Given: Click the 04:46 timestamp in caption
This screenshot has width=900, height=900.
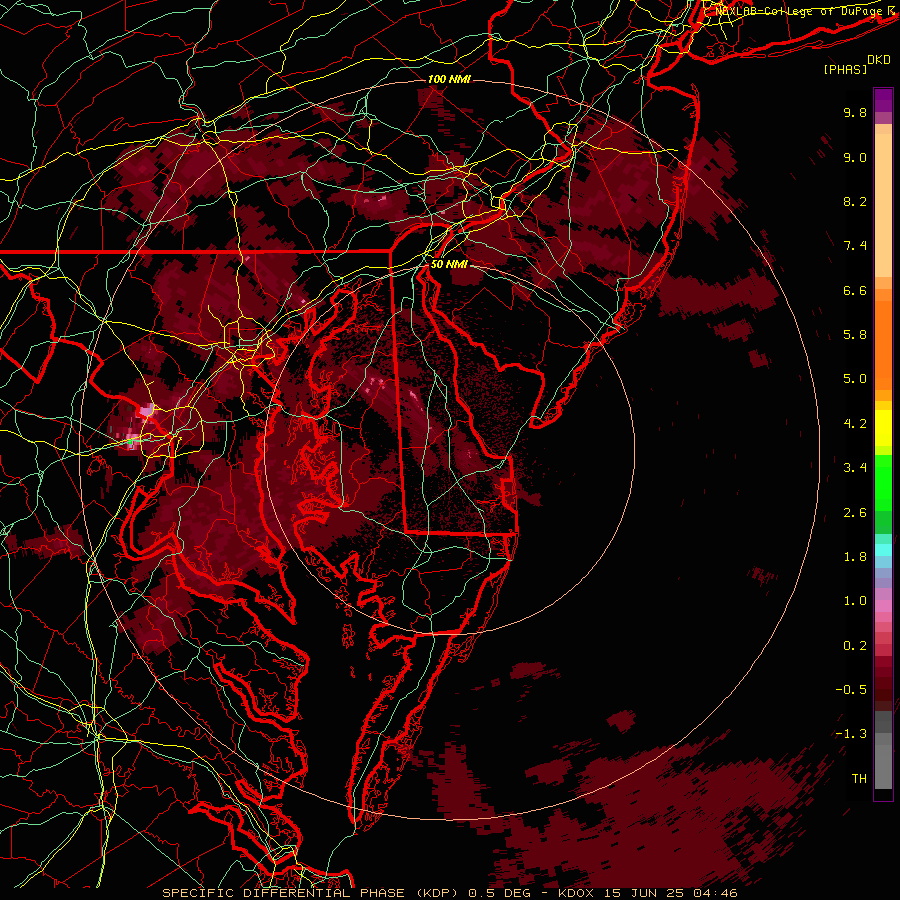Looking at the screenshot, I should tap(718, 893).
